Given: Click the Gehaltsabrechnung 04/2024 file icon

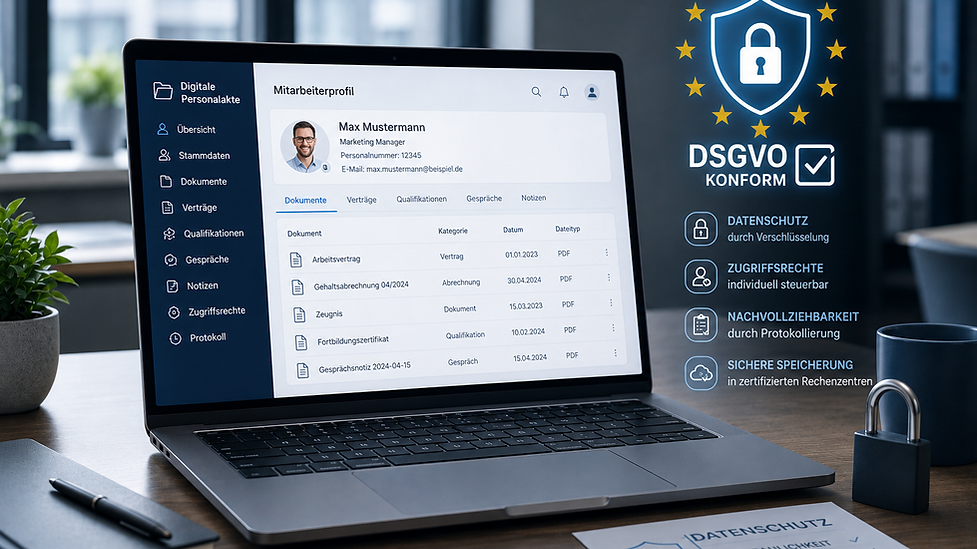Looking at the screenshot, I should (x=298, y=287).
